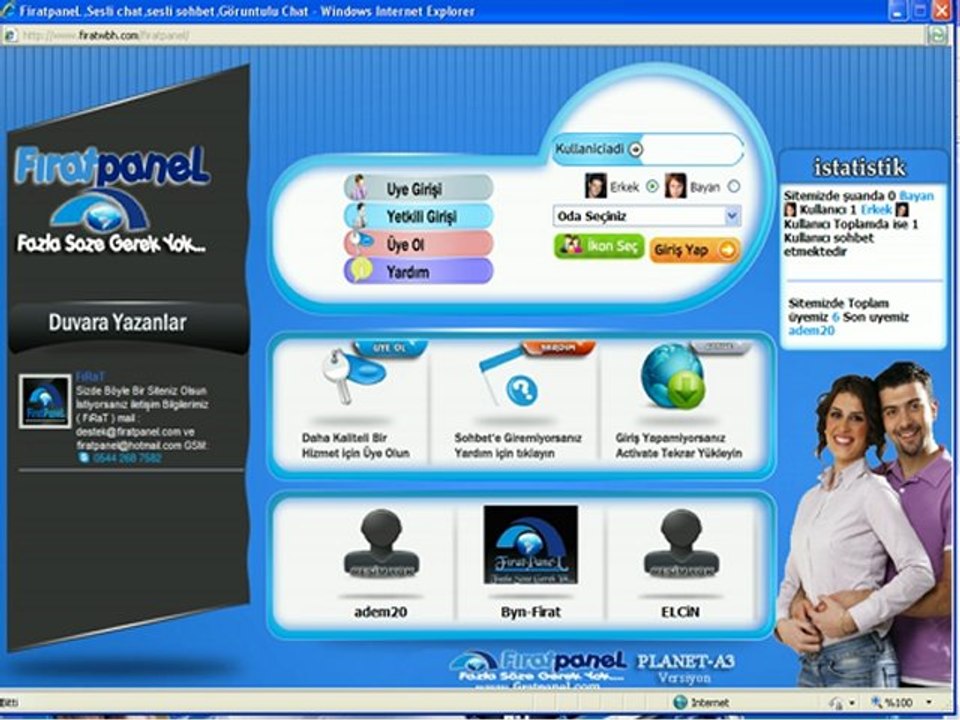Click the globe download Activate icon

tap(673, 377)
